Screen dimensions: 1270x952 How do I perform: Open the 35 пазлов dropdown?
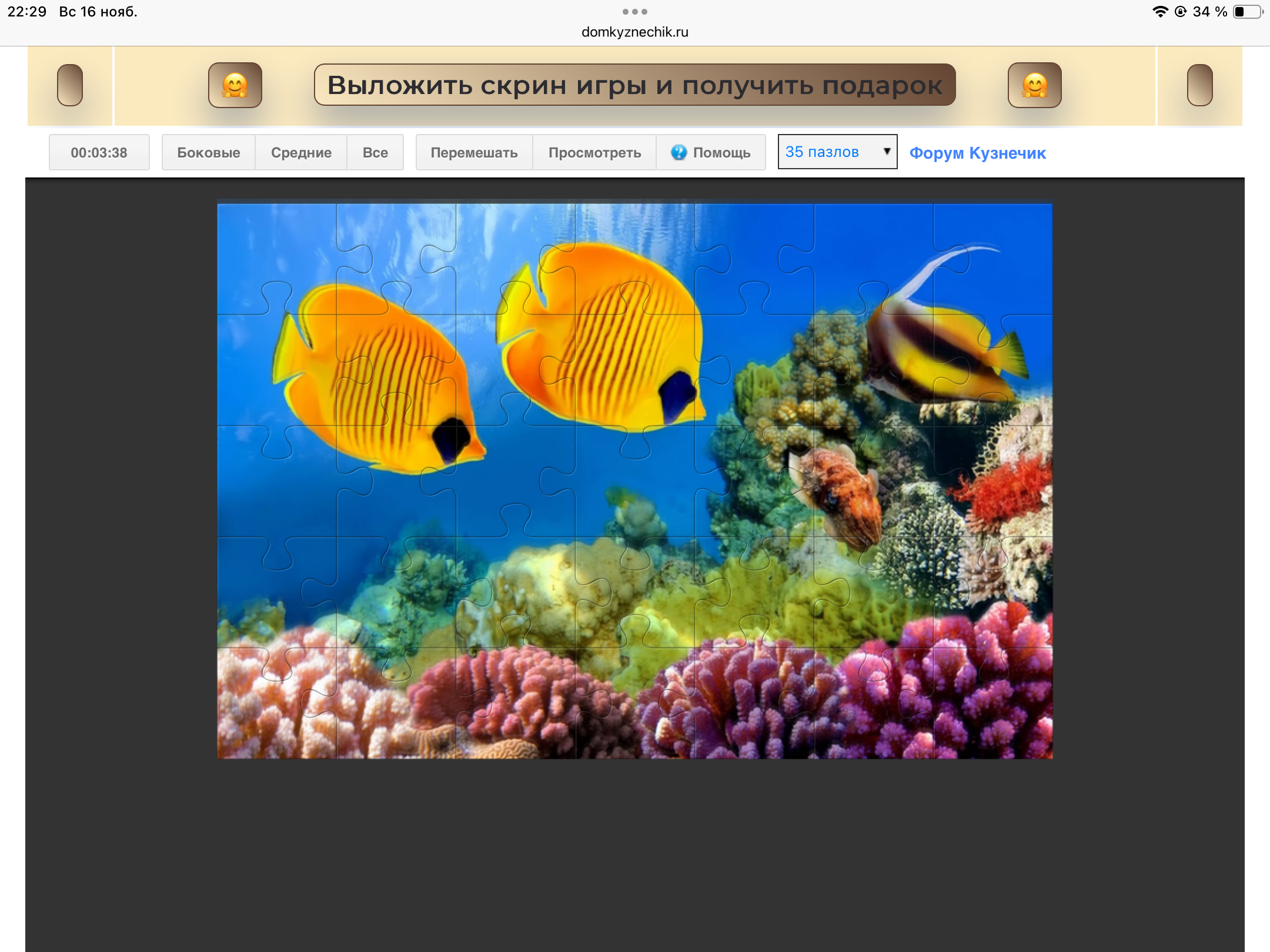pyautogui.click(x=837, y=152)
